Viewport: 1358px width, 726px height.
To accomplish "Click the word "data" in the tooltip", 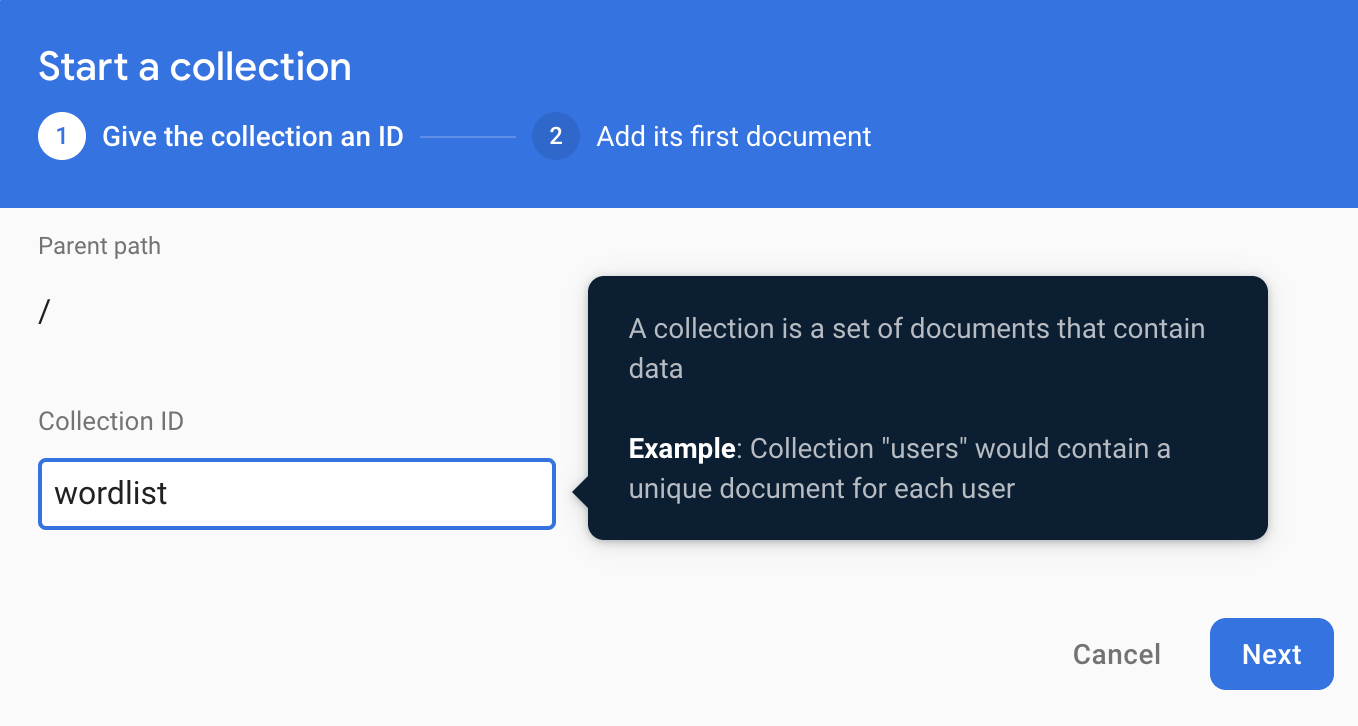I will click(x=655, y=368).
